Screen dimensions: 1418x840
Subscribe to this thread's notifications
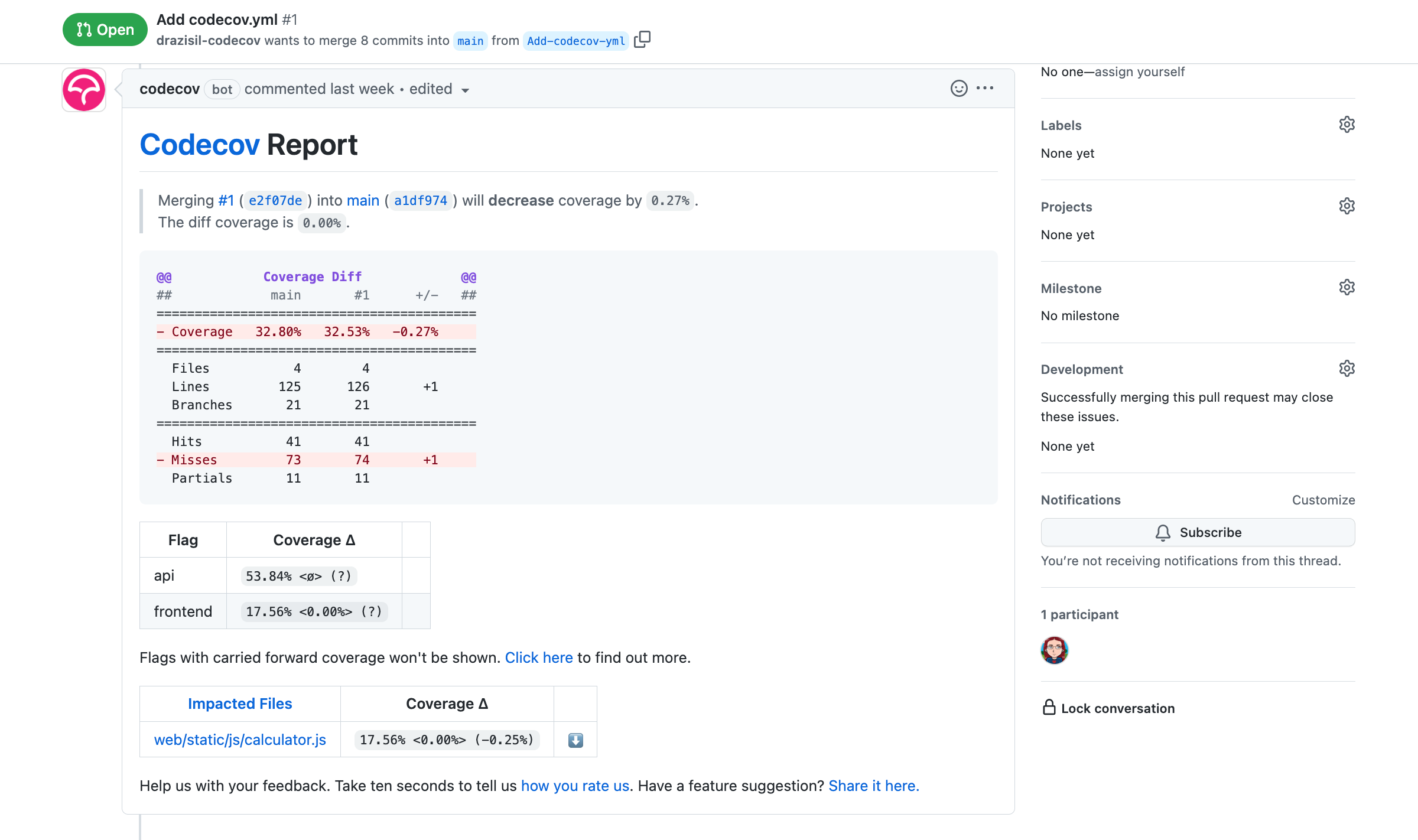(1198, 532)
